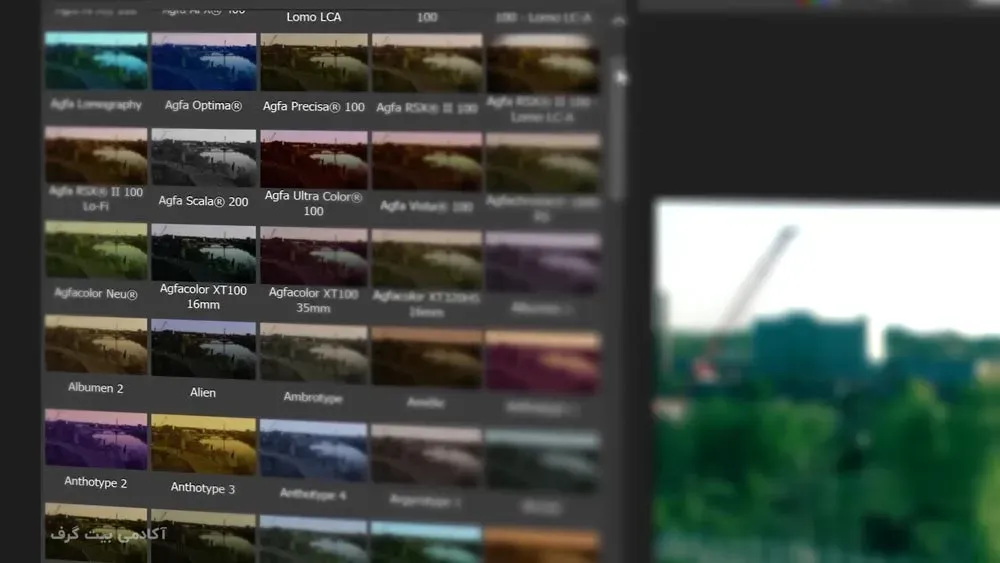
Task: Click the Amélie preset thumbnail
Action: 427,358
